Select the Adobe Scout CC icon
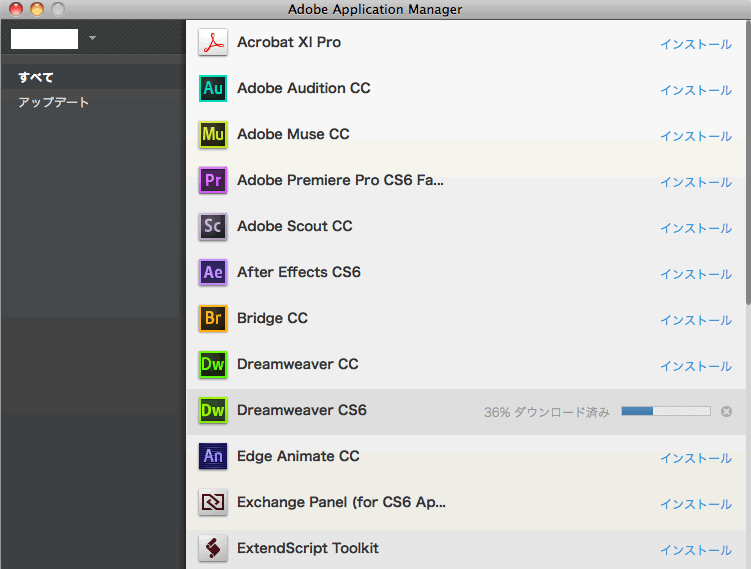Viewport: 751px width, 569px height. coord(213,227)
